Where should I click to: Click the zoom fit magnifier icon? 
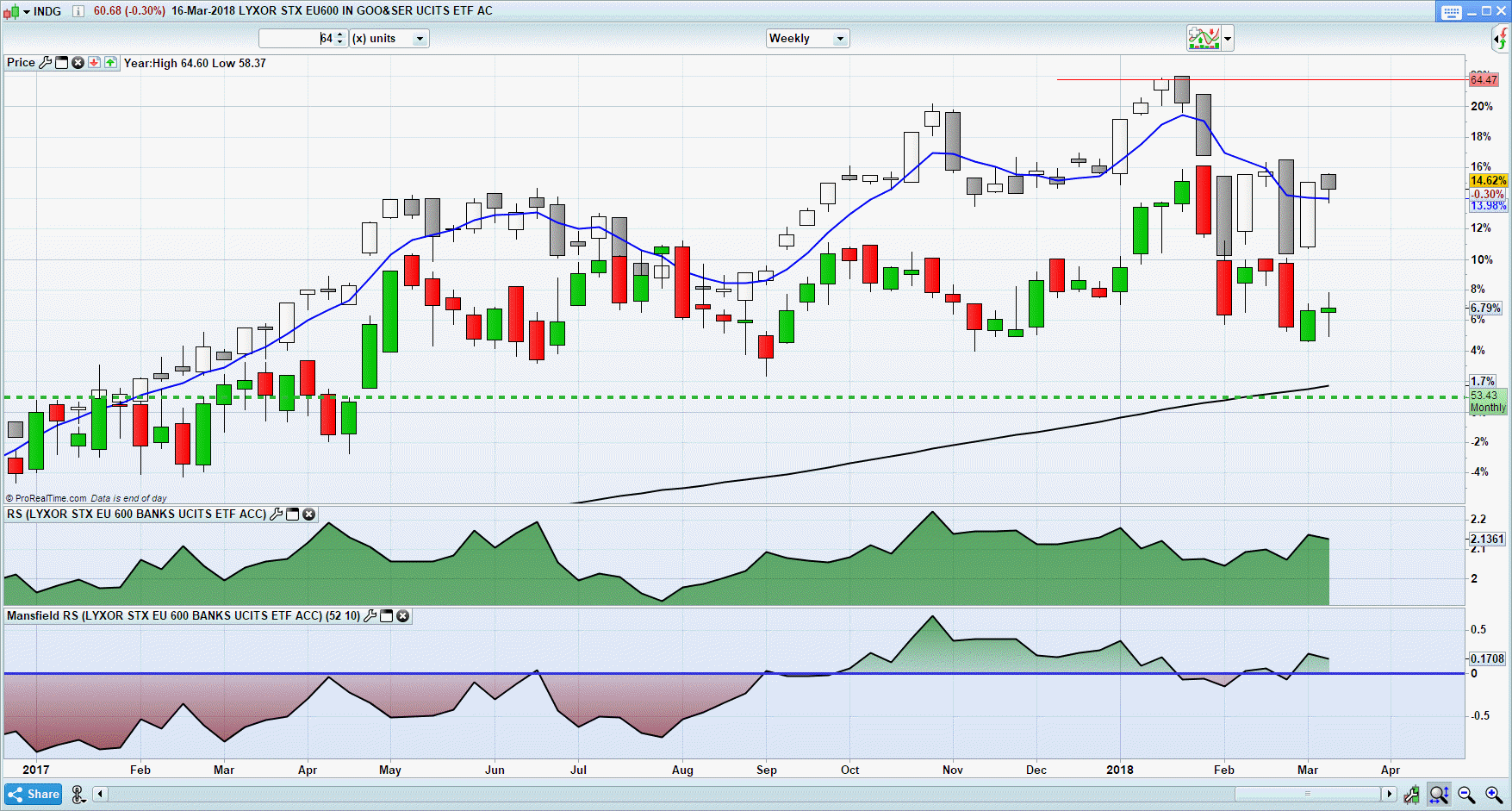click(1439, 794)
